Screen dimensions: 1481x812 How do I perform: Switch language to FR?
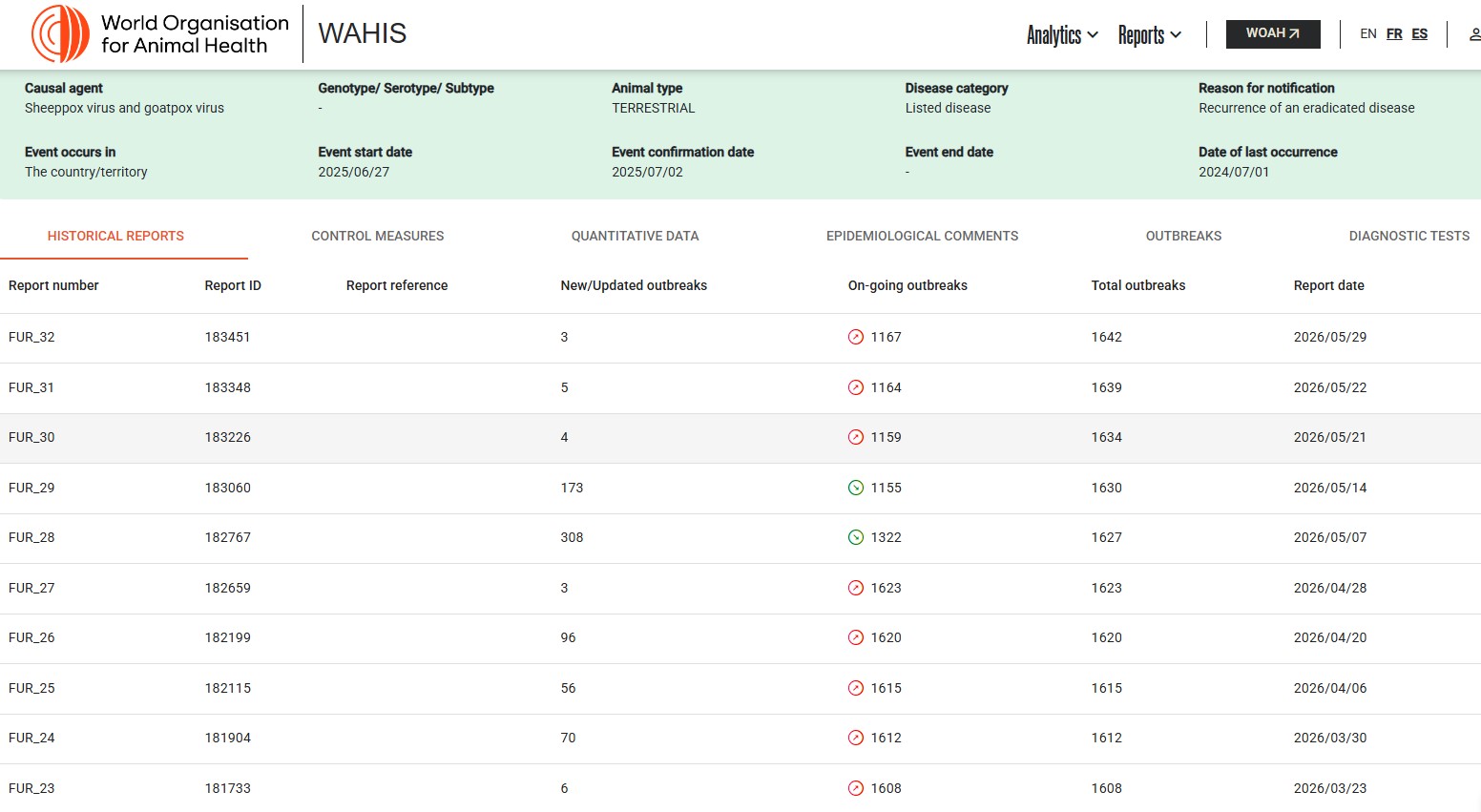click(x=1394, y=34)
